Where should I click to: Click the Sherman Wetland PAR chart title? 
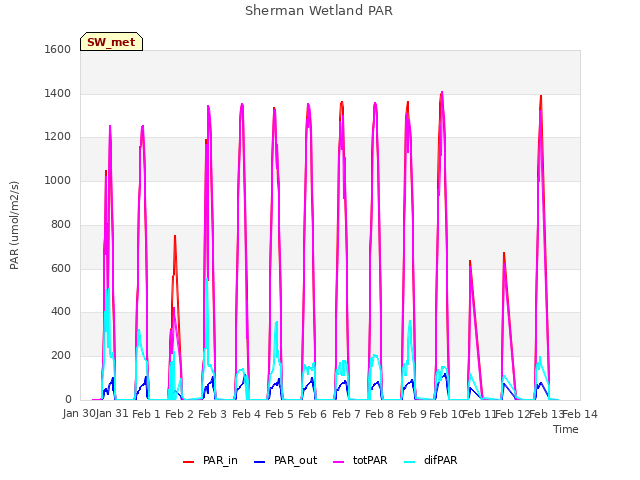319,11
